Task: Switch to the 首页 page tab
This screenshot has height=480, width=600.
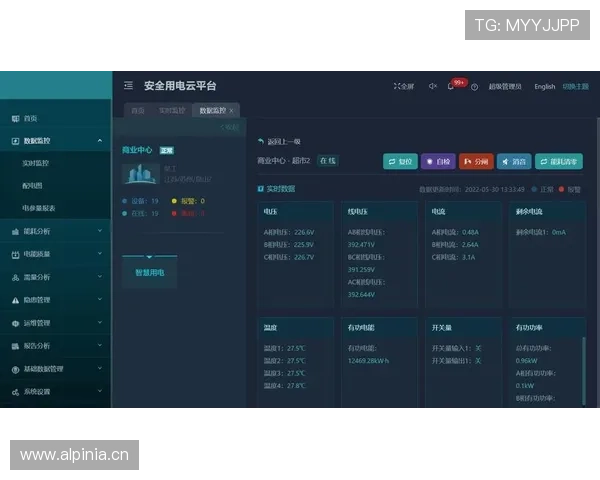Action: 138,111
